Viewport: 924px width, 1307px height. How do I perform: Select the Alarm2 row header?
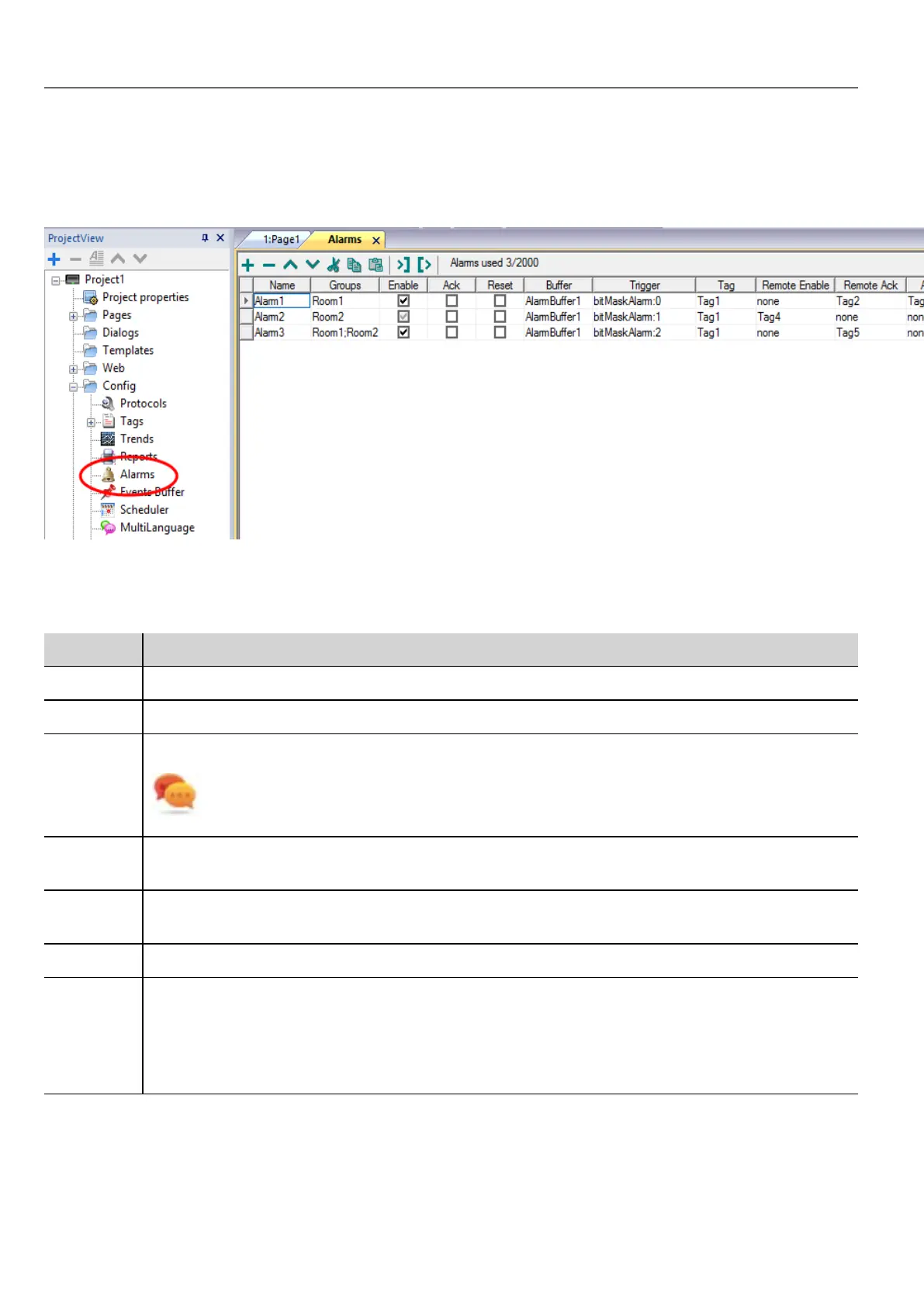click(246, 317)
